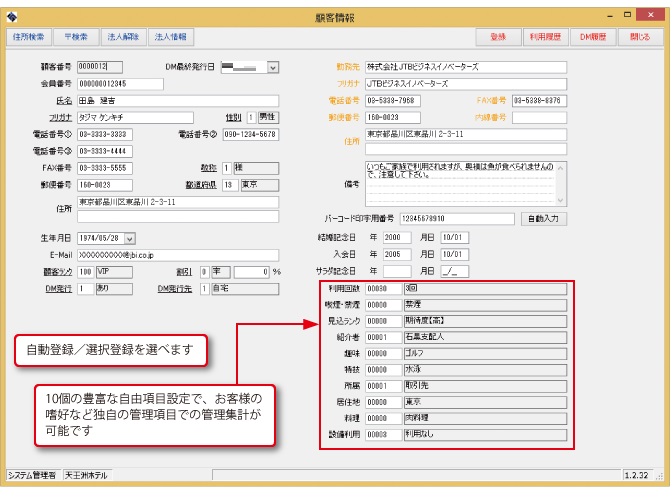The height and width of the screenshot is (500, 672).
Task: Click the 料理 code field
Action: click(384, 419)
